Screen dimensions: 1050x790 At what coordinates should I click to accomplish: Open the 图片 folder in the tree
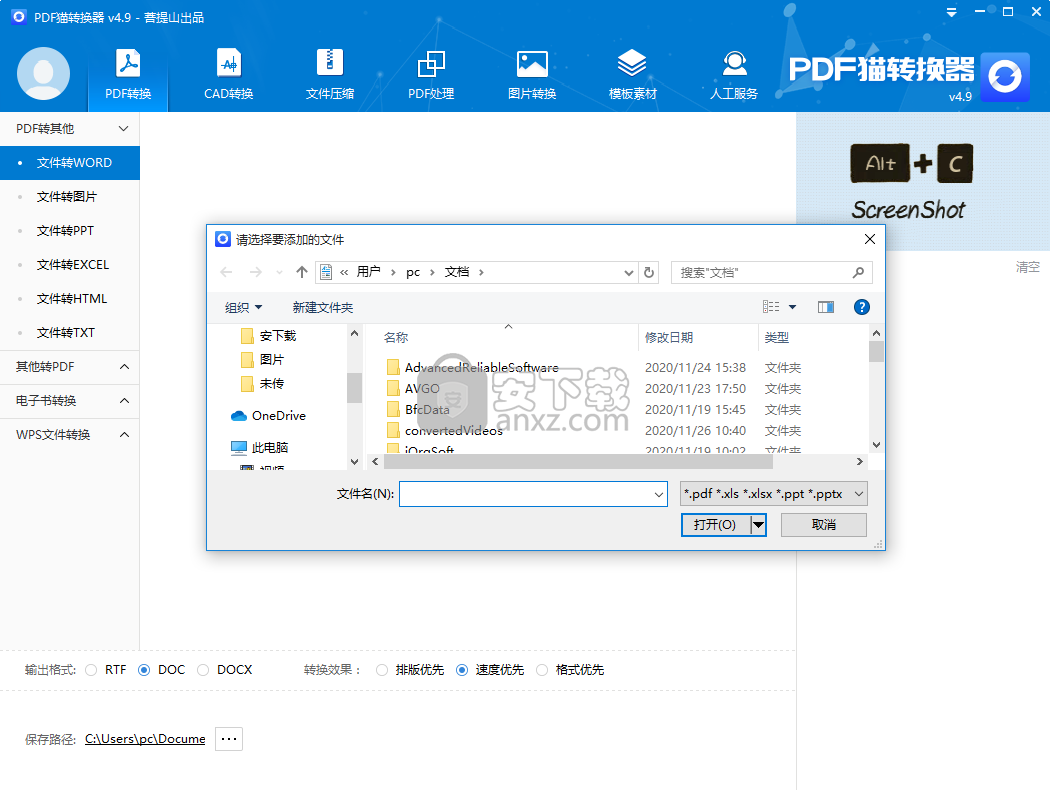pyautogui.click(x=262, y=360)
